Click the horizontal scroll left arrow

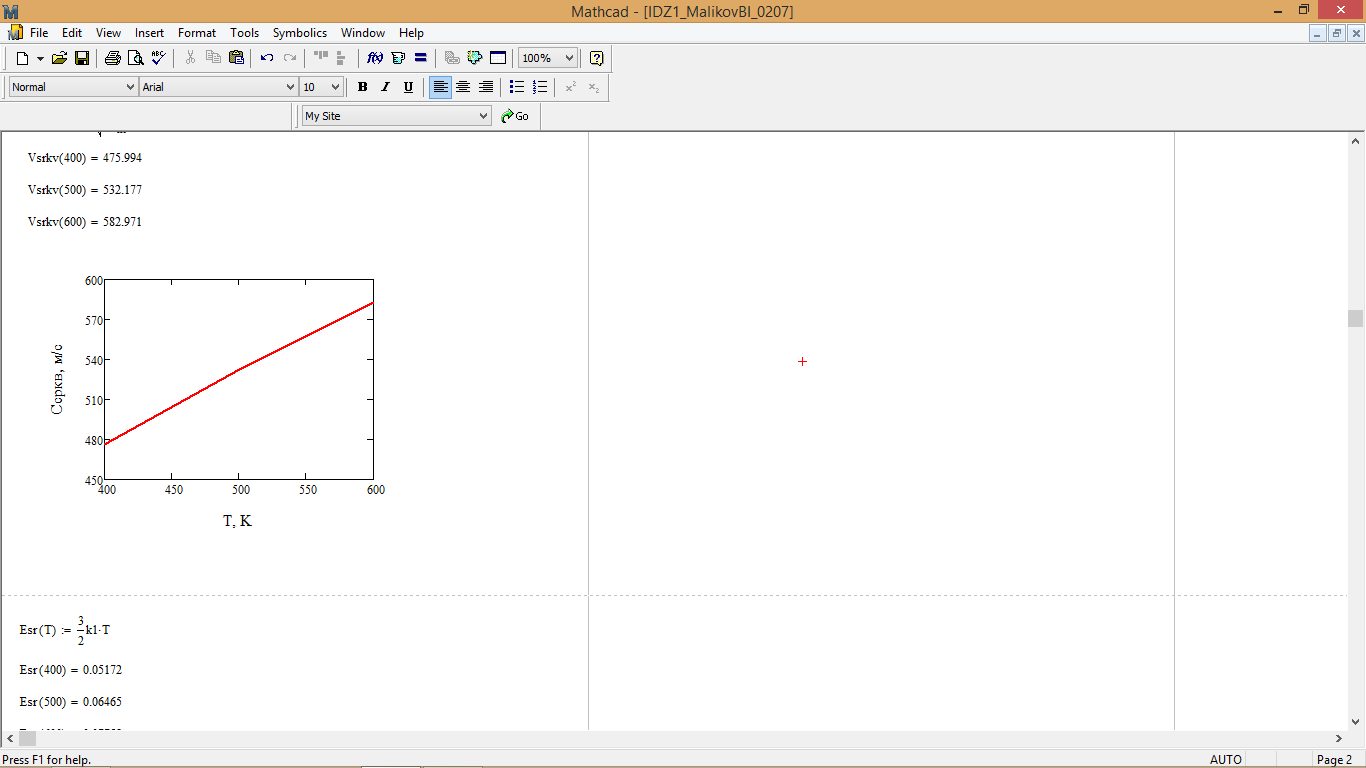9,738
